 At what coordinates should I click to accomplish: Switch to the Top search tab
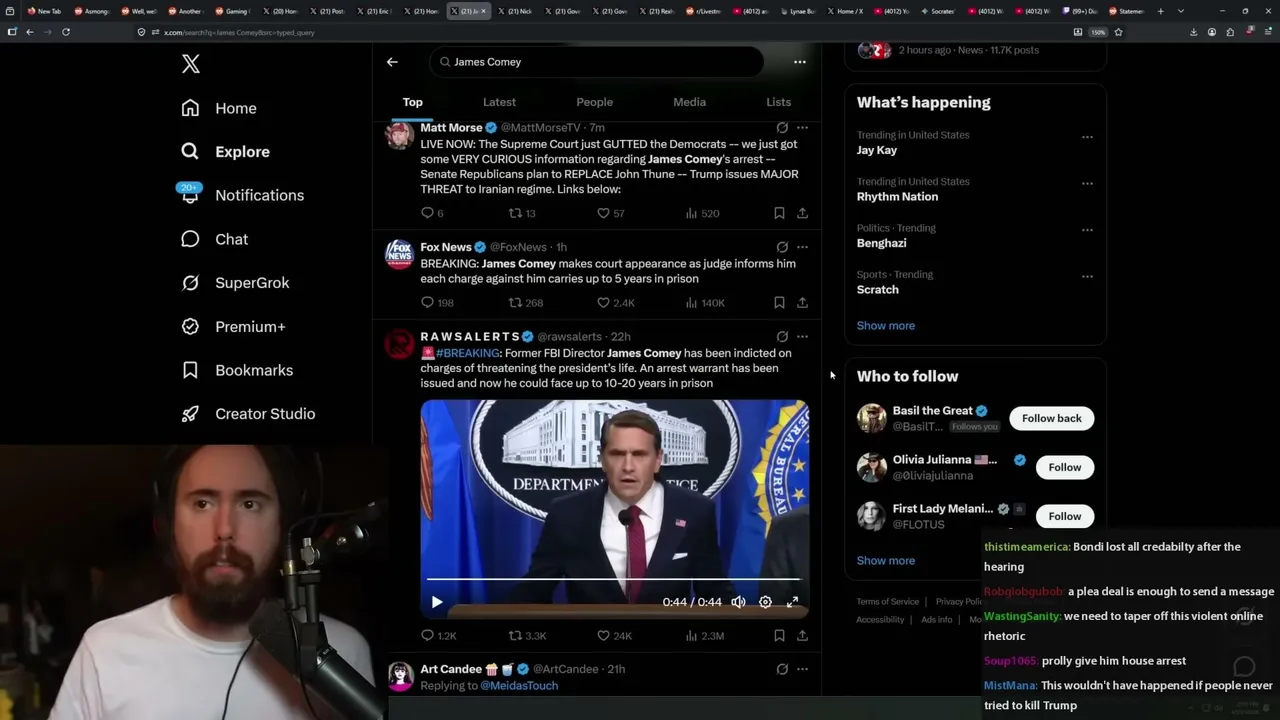pyautogui.click(x=413, y=102)
